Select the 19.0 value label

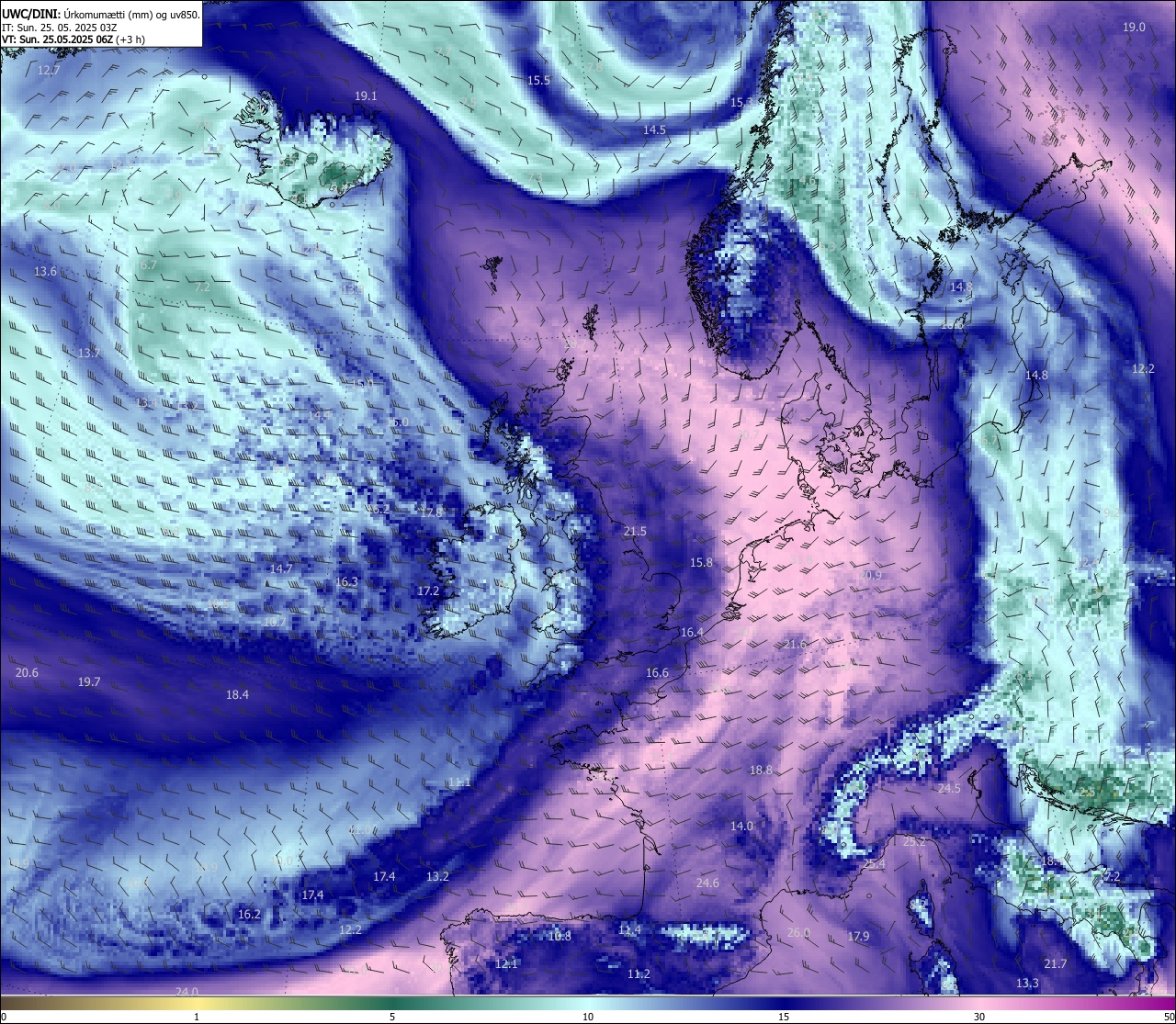click(x=1135, y=28)
